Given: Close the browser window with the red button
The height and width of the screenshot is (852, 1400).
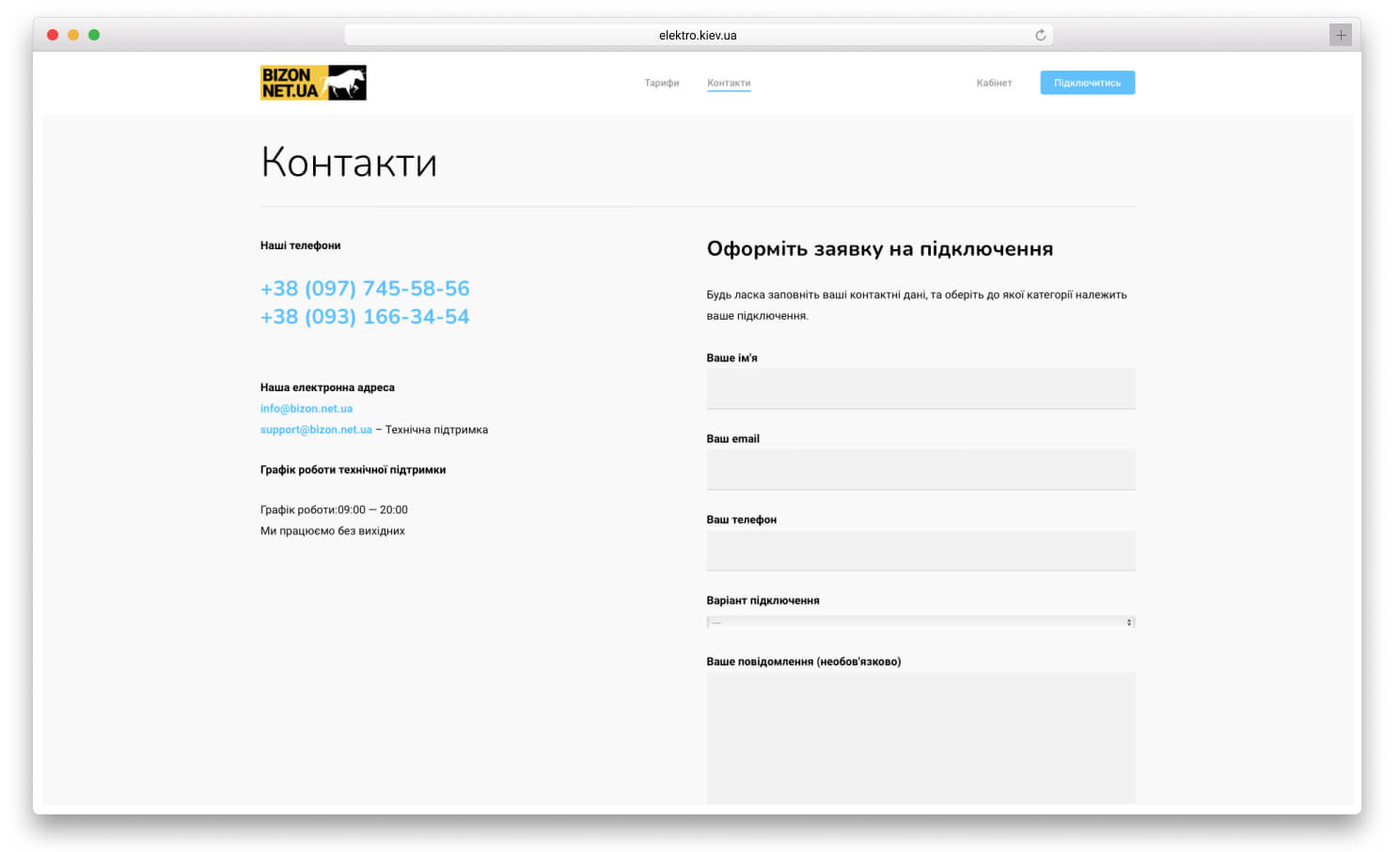Looking at the screenshot, I should point(53,35).
